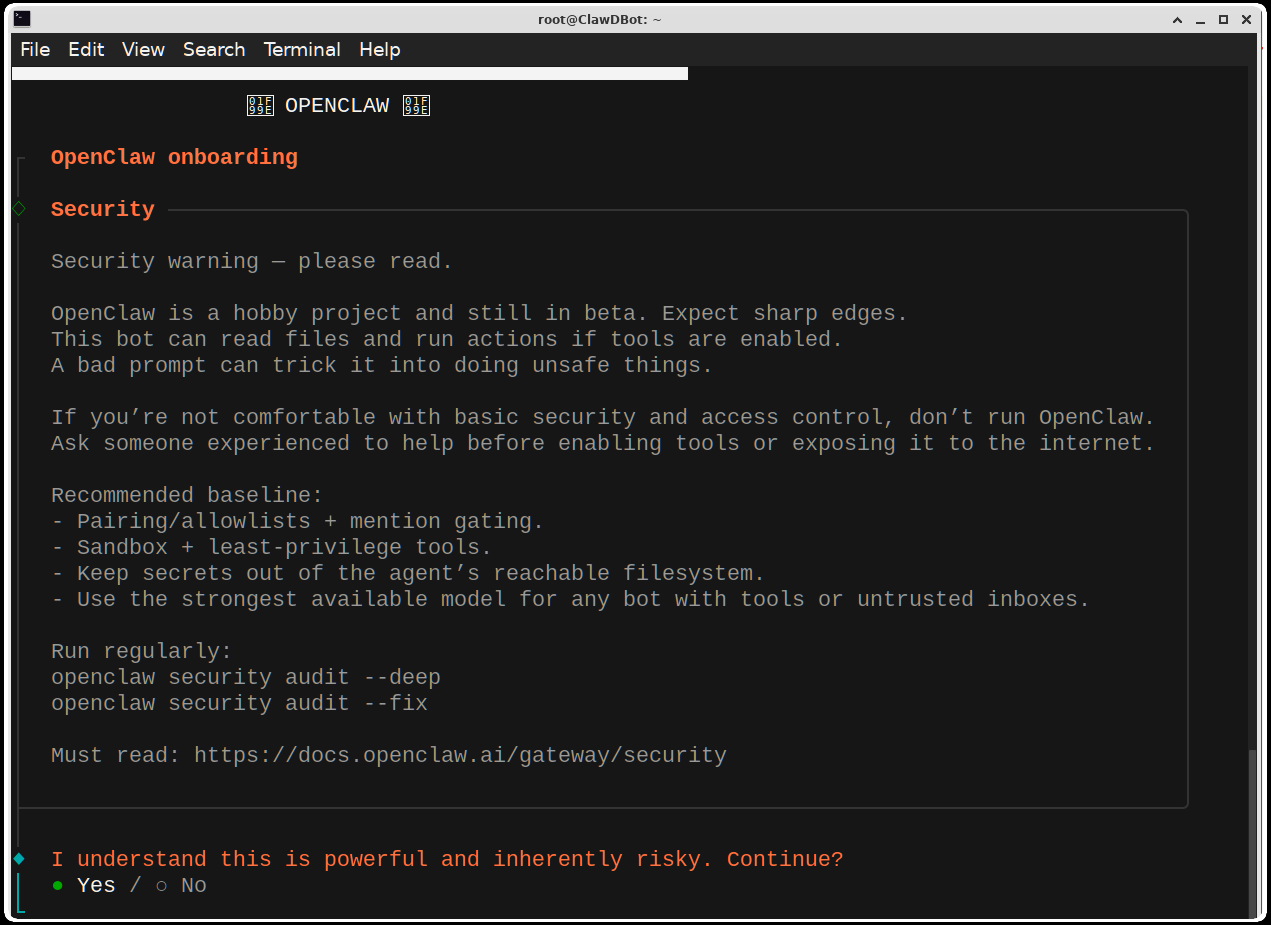Click the 'Security warning — please read.' line
Viewport: 1271px width, 925px height.
(252, 261)
